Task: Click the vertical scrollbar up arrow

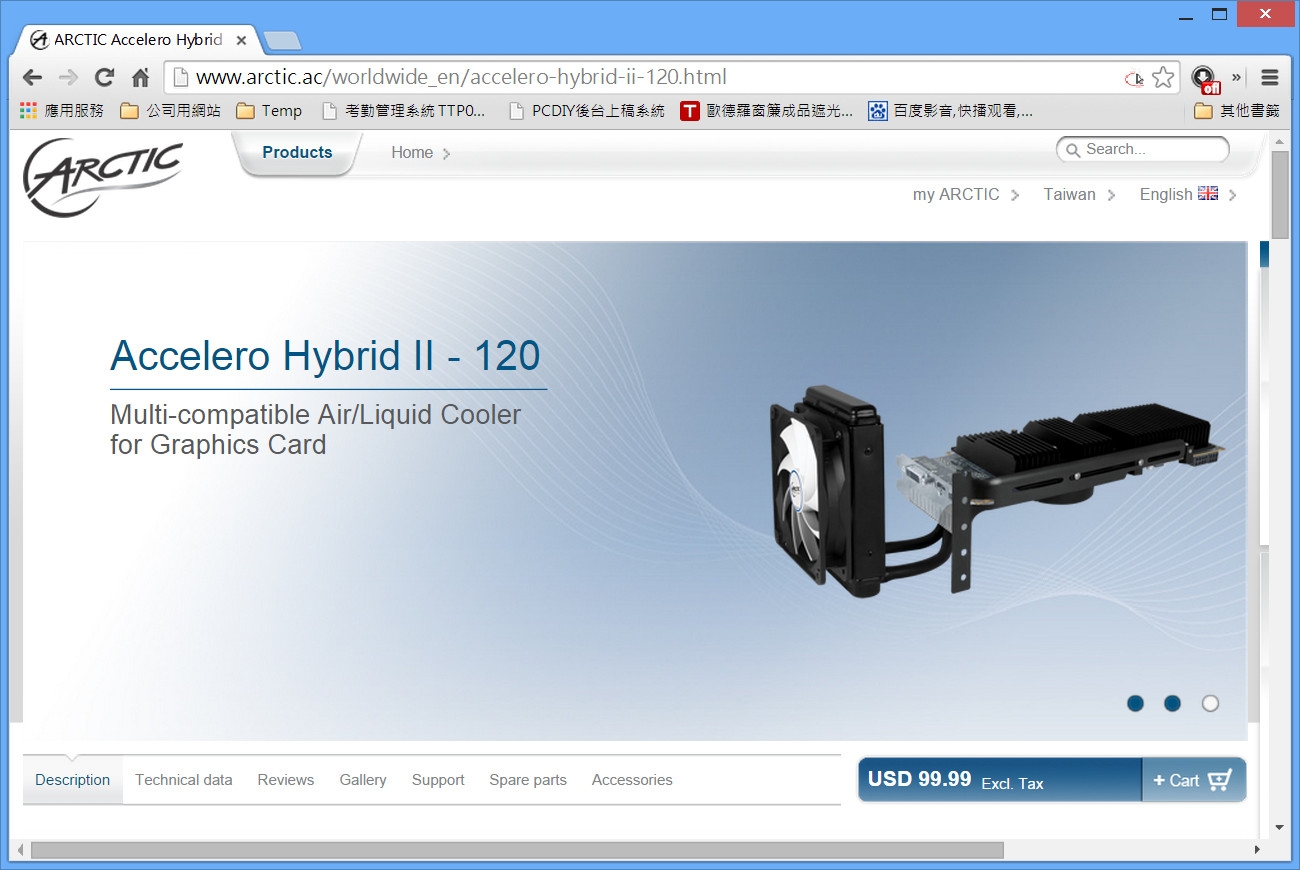Action: [x=1280, y=142]
